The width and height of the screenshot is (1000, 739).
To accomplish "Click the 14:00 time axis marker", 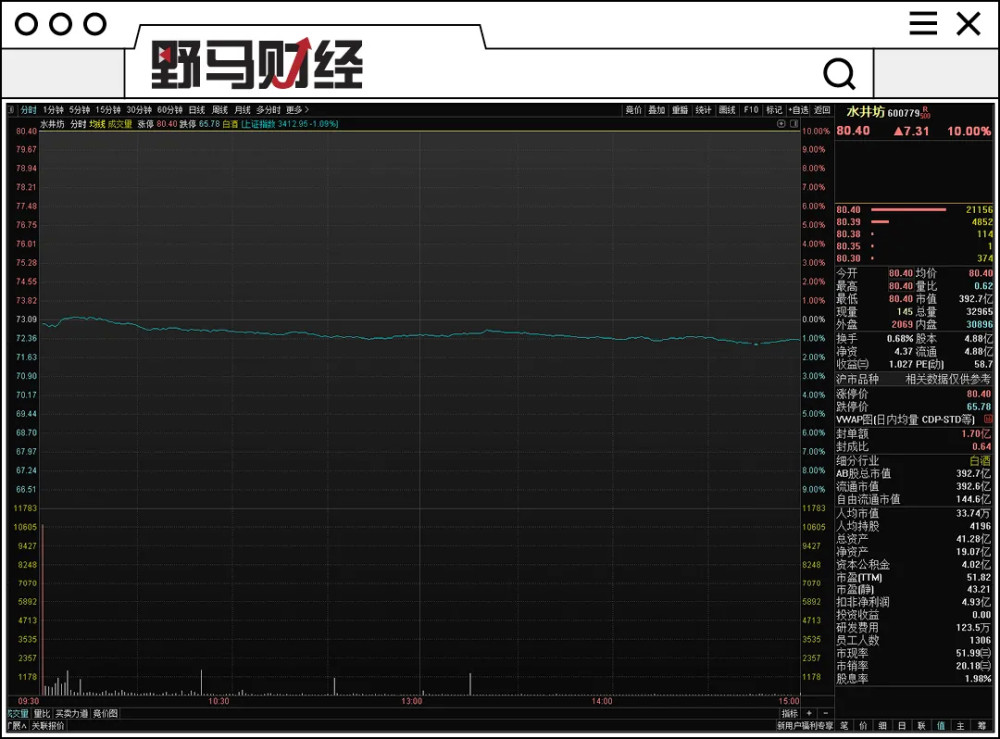I will [601, 701].
